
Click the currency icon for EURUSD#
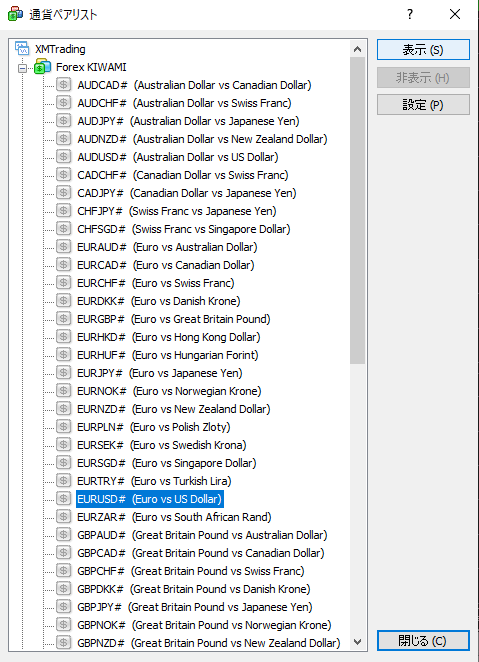(x=63, y=499)
